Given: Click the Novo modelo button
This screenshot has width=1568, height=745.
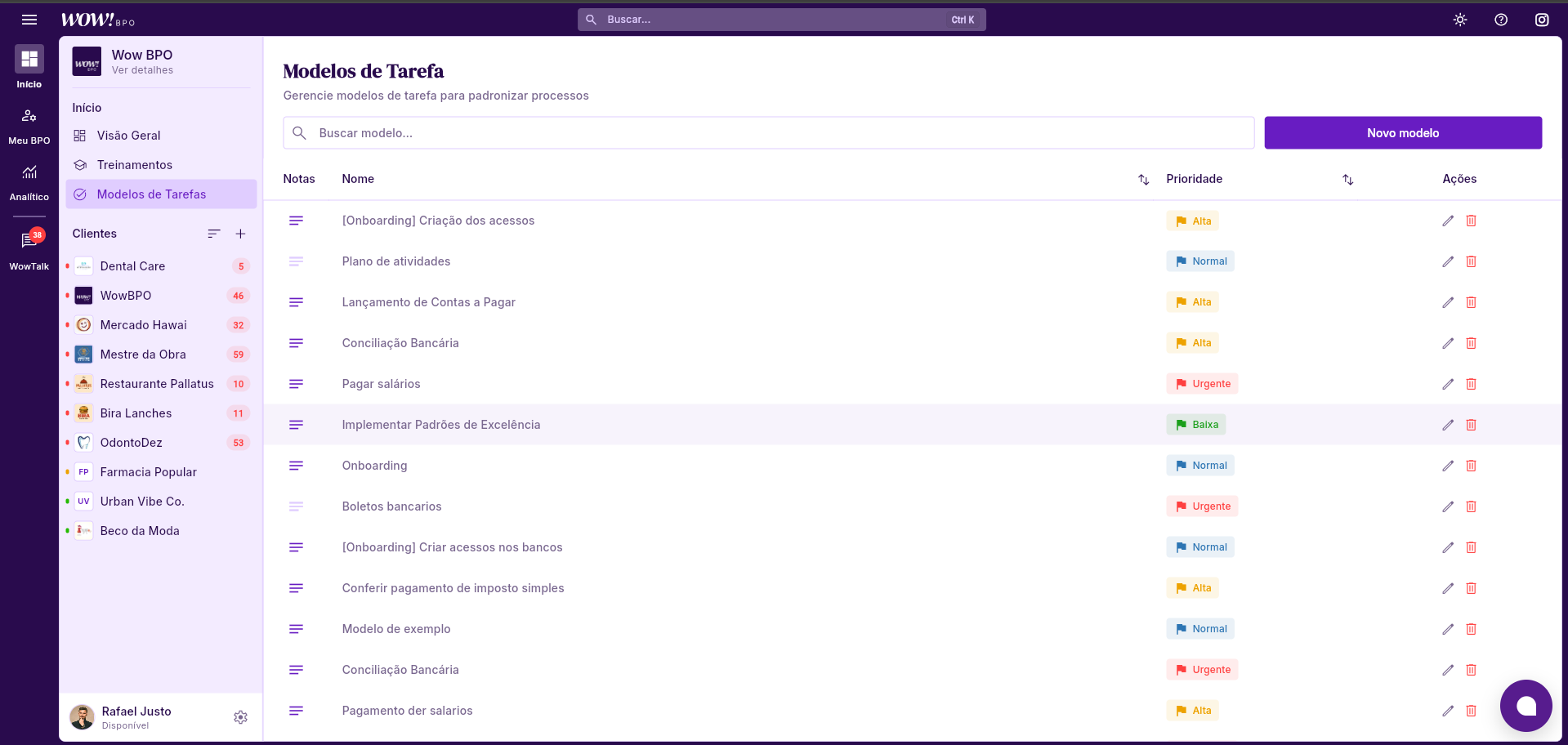Looking at the screenshot, I should click(1402, 133).
